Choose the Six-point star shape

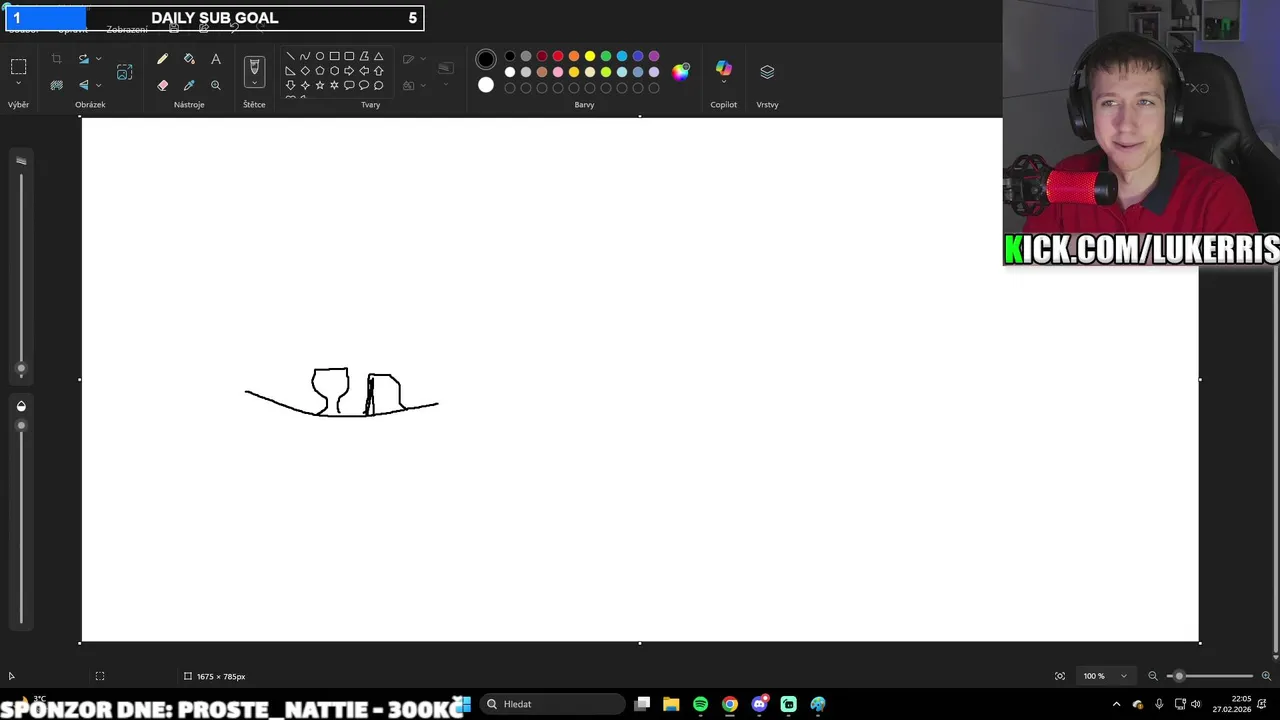click(x=334, y=85)
